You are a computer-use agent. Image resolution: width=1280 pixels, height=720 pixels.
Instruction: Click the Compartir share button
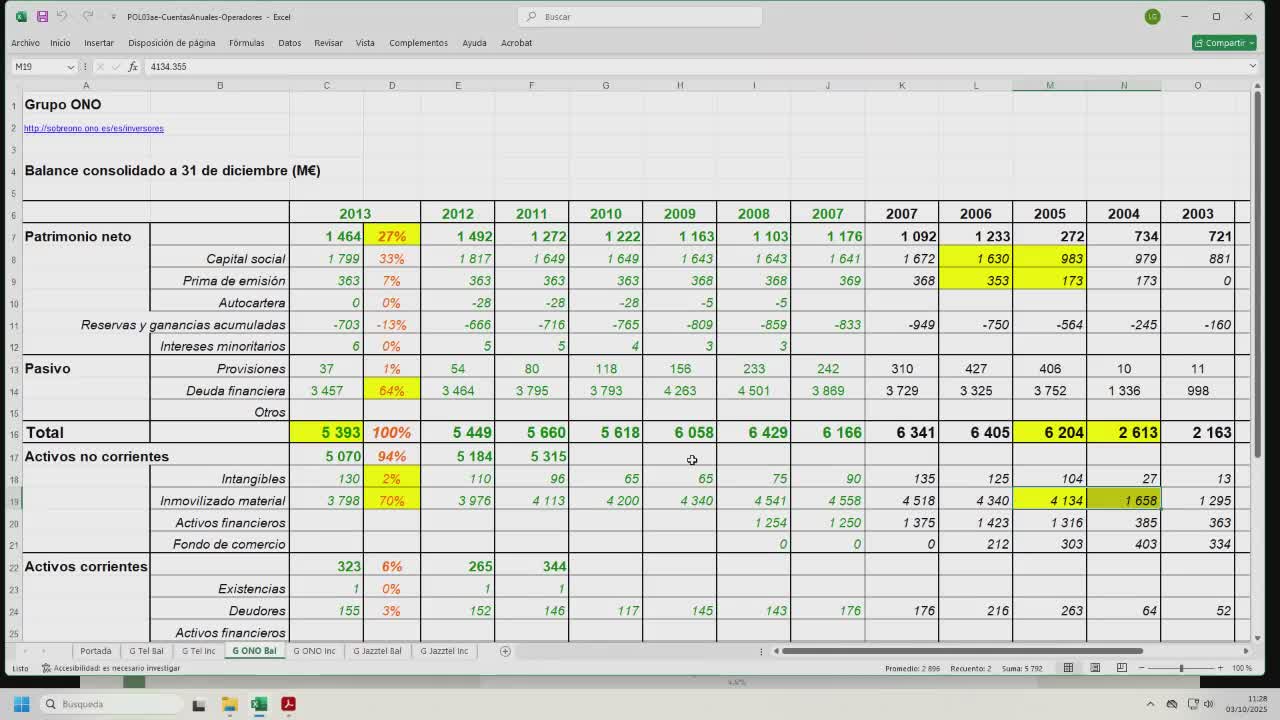click(x=1224, y=43)
